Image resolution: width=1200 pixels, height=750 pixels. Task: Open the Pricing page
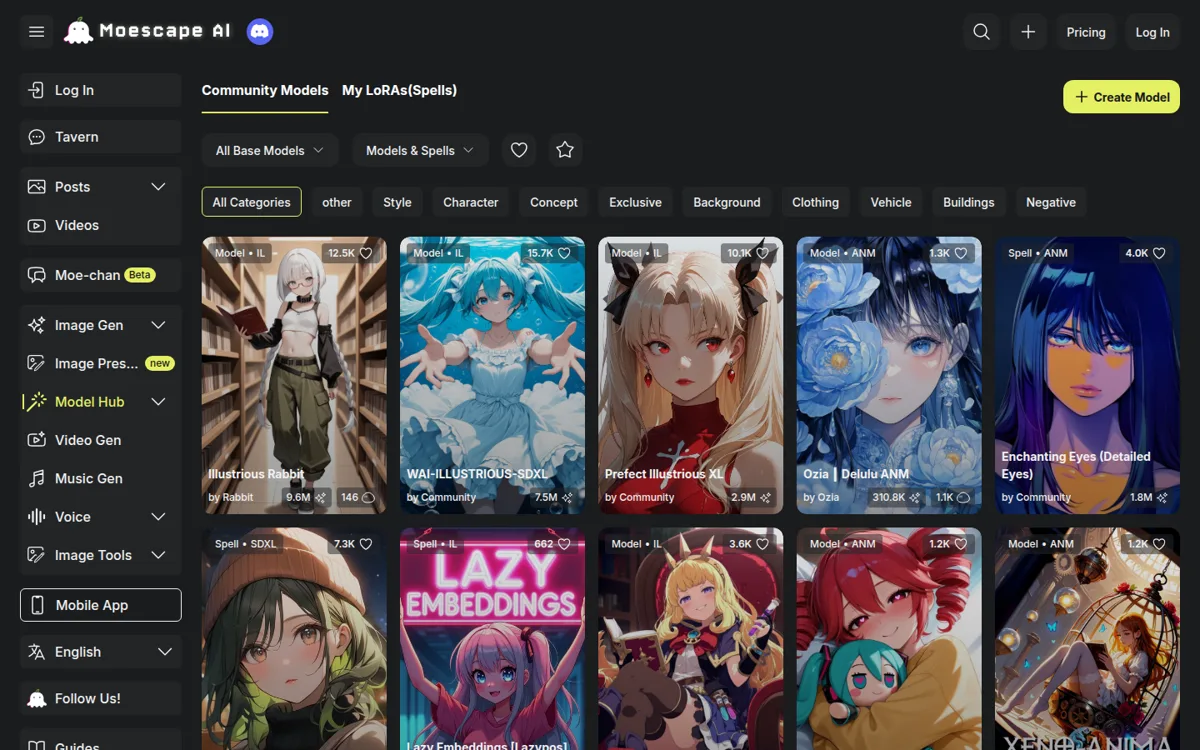(1086, 32)
